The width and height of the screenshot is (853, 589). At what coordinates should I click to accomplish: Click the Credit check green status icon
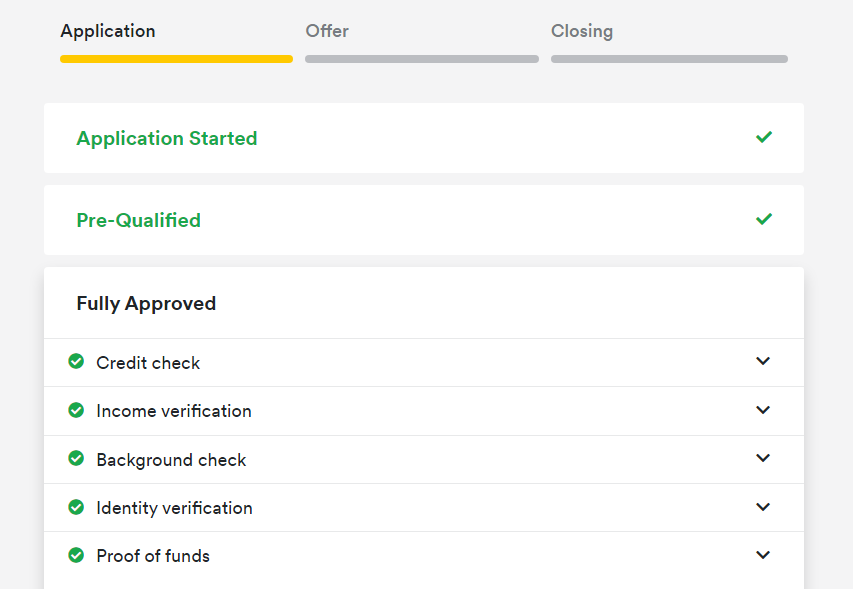[76, 361]
